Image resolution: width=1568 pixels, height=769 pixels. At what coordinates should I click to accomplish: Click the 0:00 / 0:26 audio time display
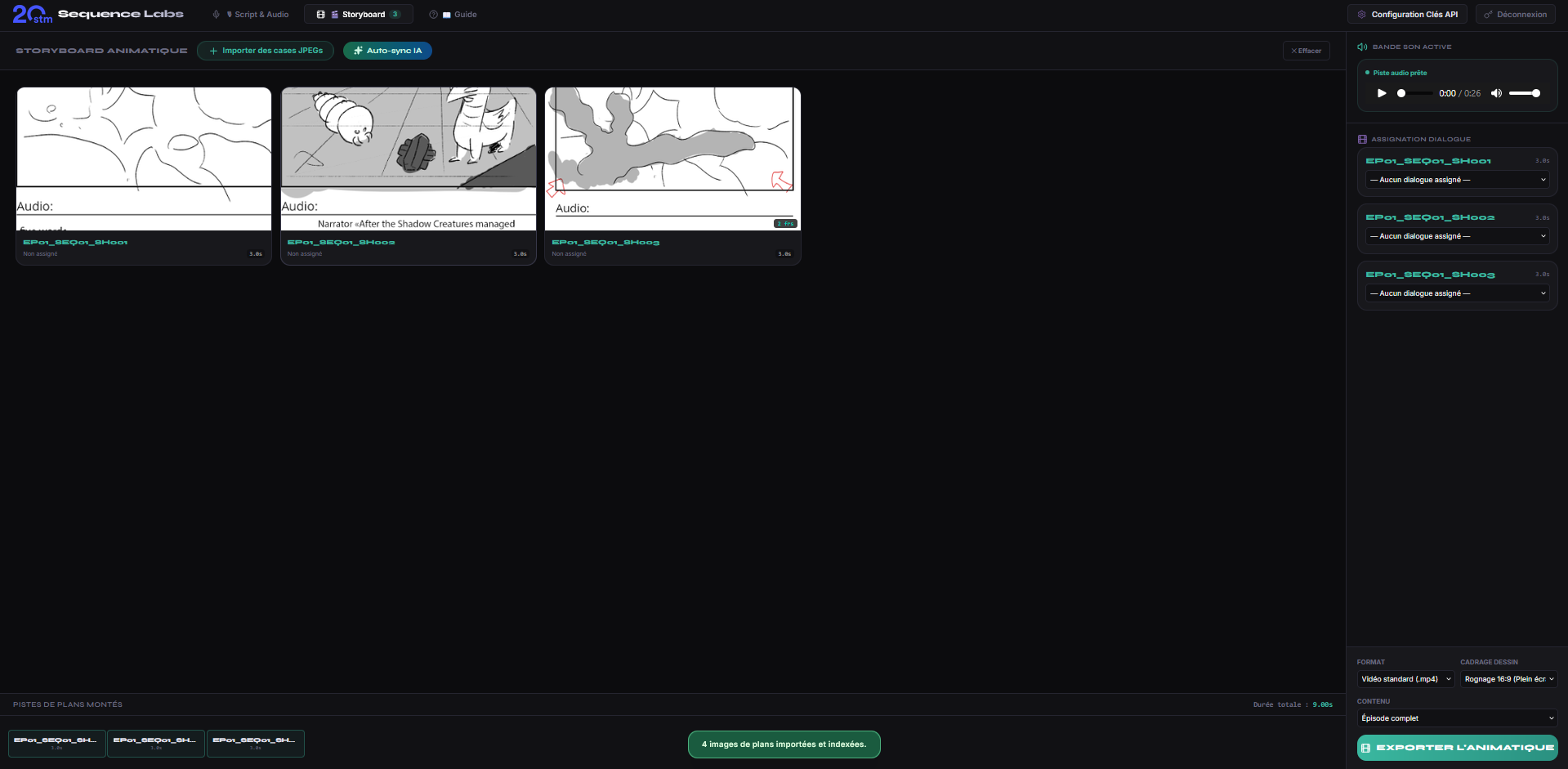[1460, 93]
